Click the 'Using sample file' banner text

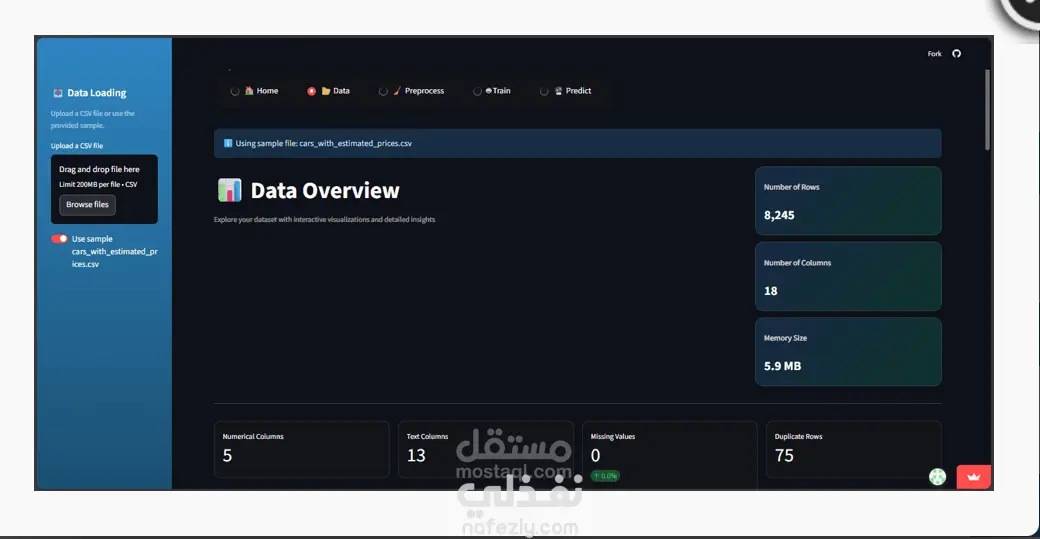[x=324, y=143]
